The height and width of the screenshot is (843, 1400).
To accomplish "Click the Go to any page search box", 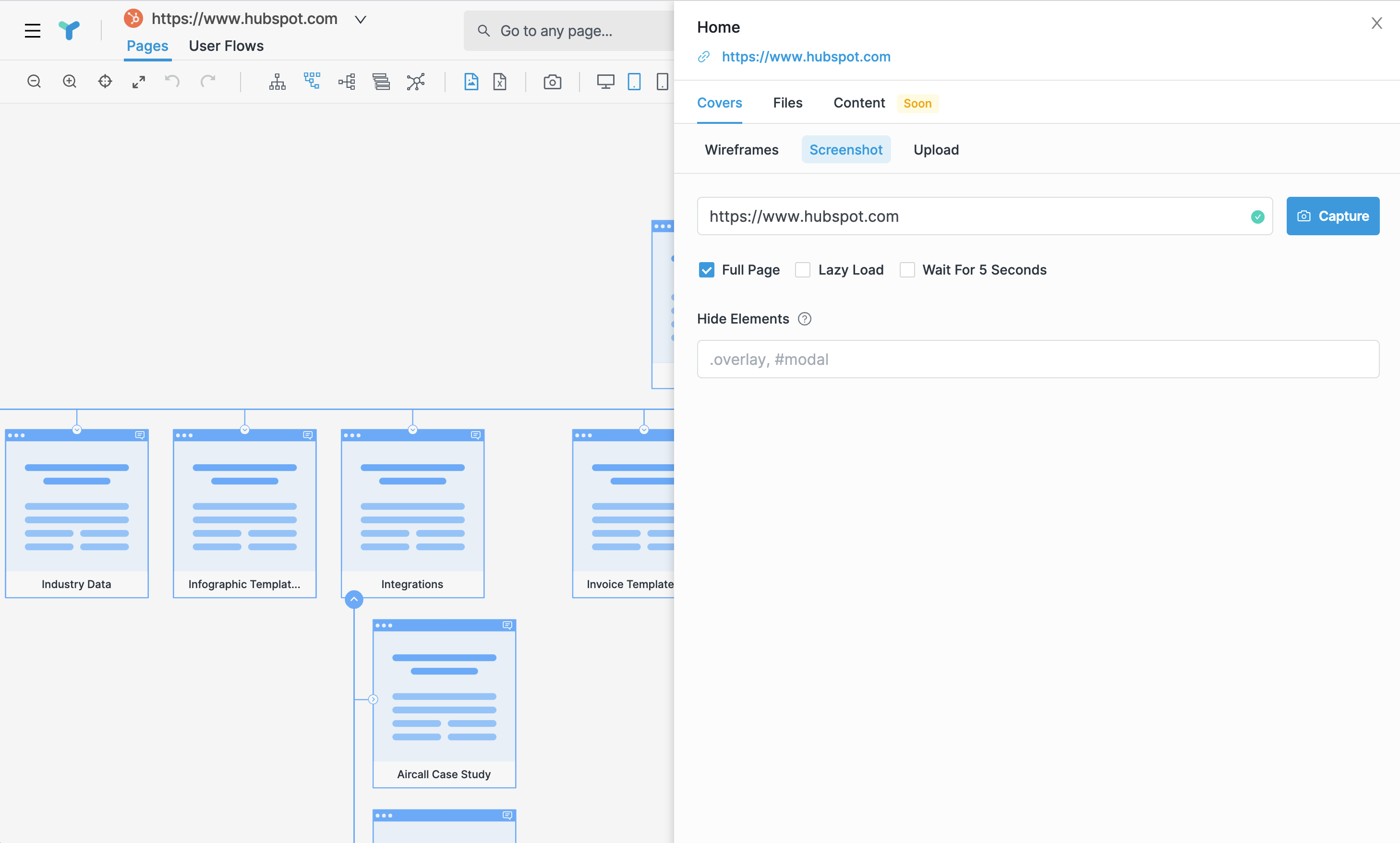I will tap(568, 31).
